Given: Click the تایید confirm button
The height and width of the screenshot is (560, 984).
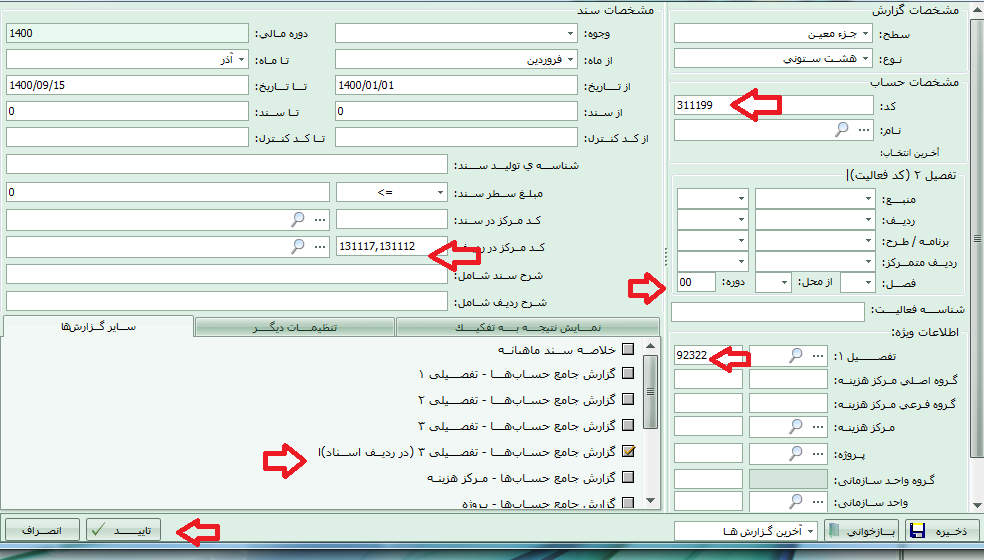Looking at the screenshot, I should (x=123, y=530).
